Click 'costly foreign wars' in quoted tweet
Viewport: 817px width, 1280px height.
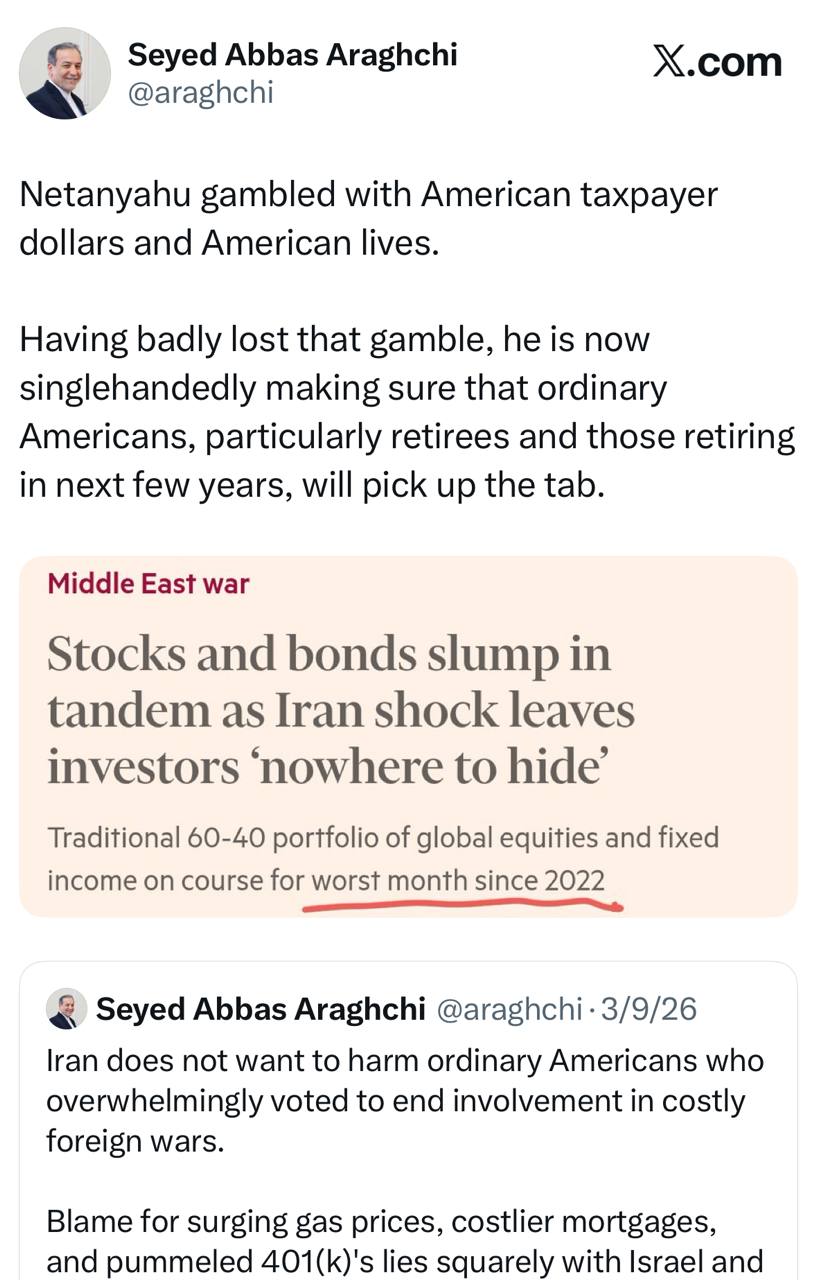pos(135,1140)
